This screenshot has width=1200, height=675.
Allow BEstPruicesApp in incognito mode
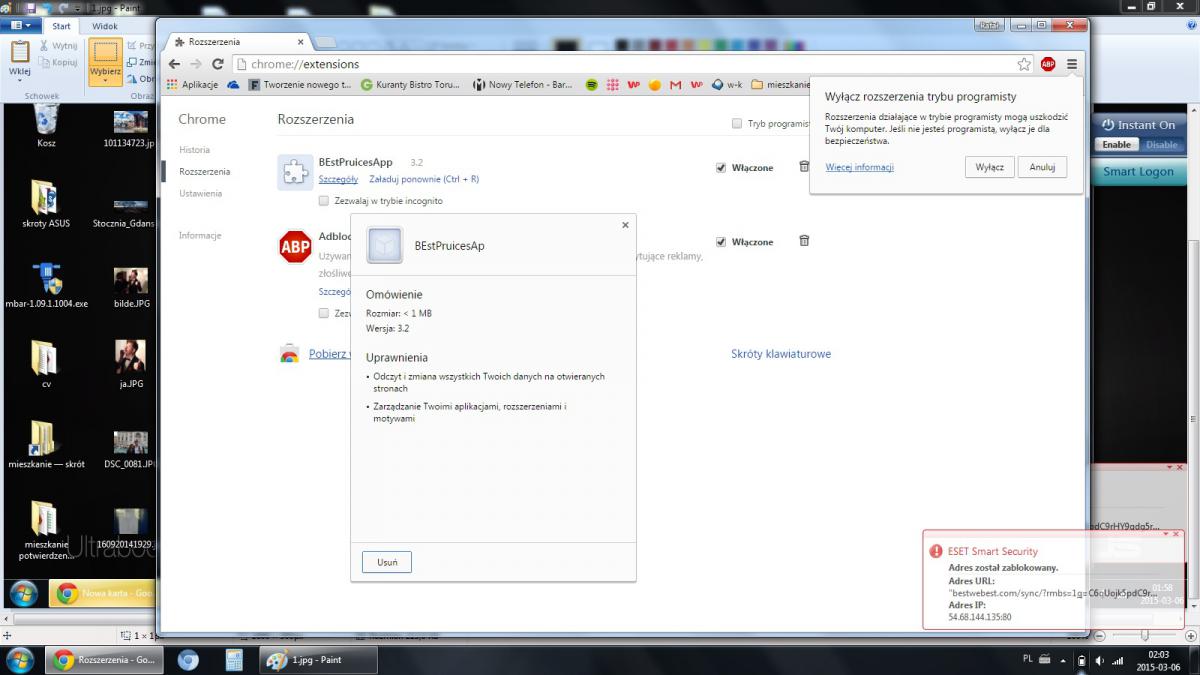(324, 201)
